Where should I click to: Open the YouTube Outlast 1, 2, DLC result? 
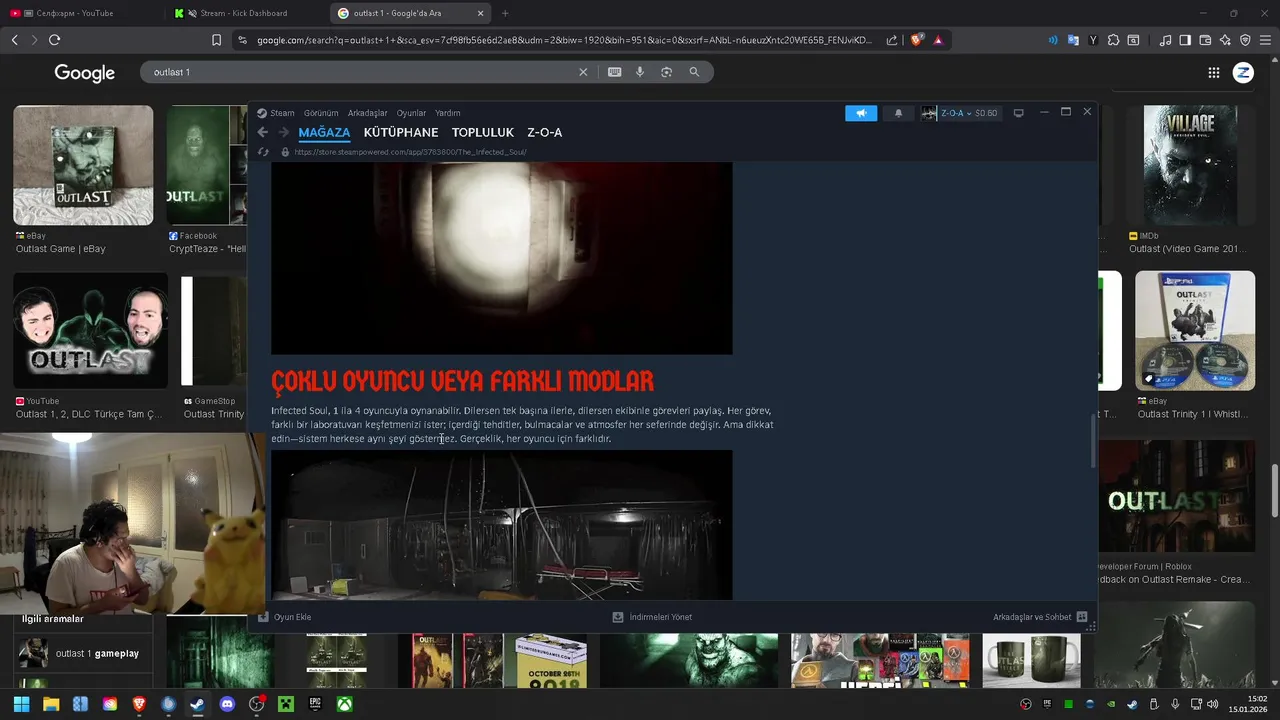click(x=90, y=331)
